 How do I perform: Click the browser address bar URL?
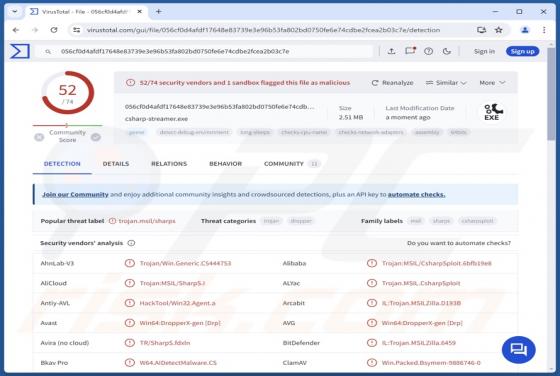263,30
